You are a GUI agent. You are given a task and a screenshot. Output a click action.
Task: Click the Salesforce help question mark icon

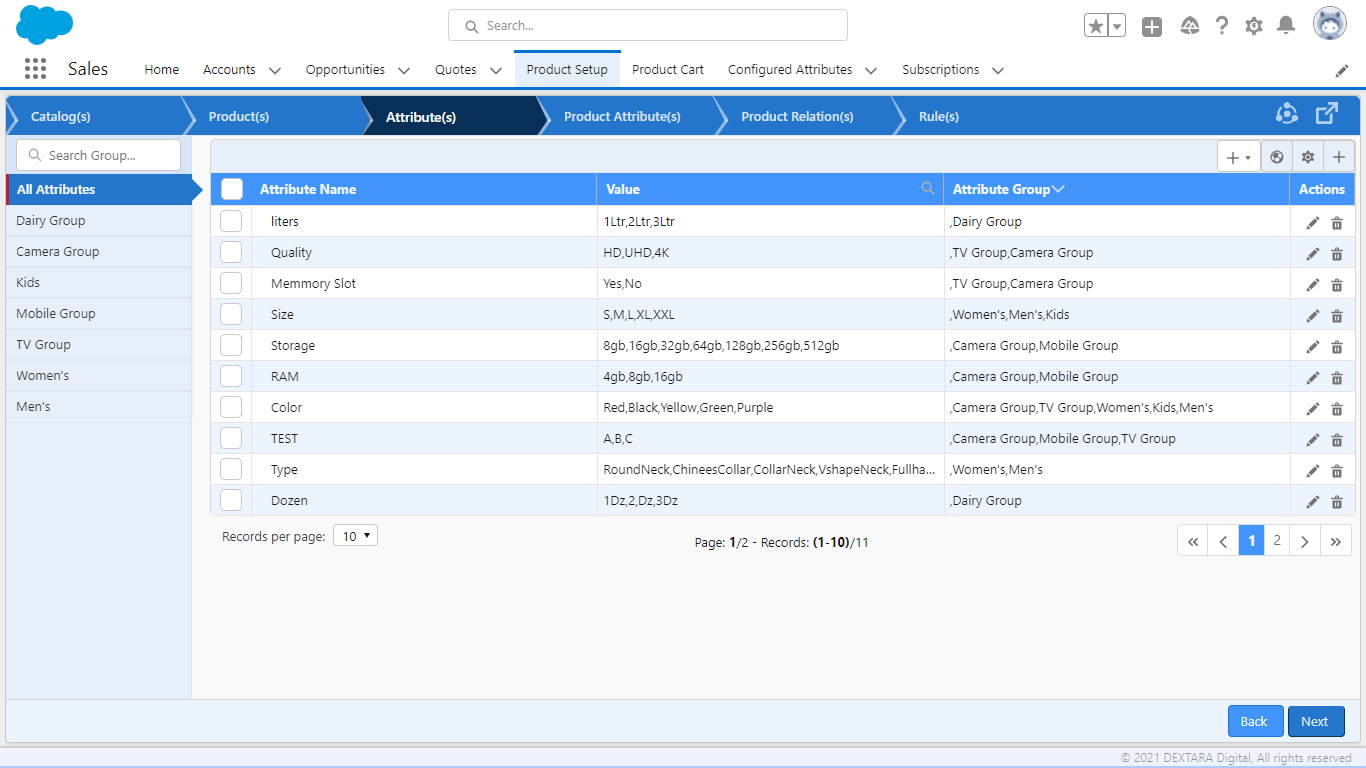(1222, 25)
